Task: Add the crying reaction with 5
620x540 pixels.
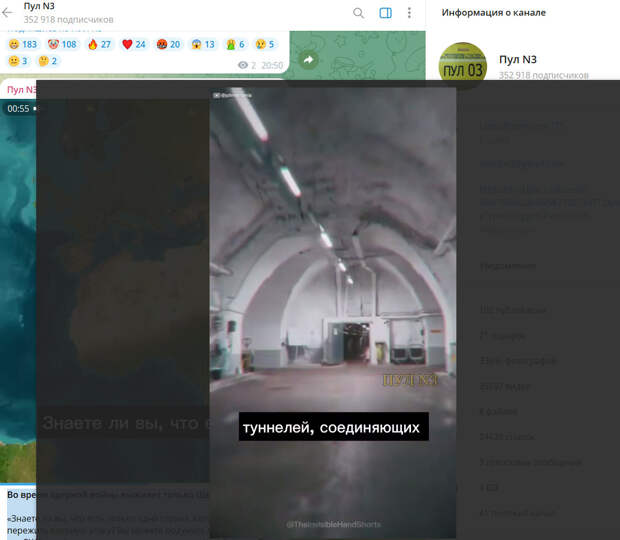Action: click(x=265, y=44)
